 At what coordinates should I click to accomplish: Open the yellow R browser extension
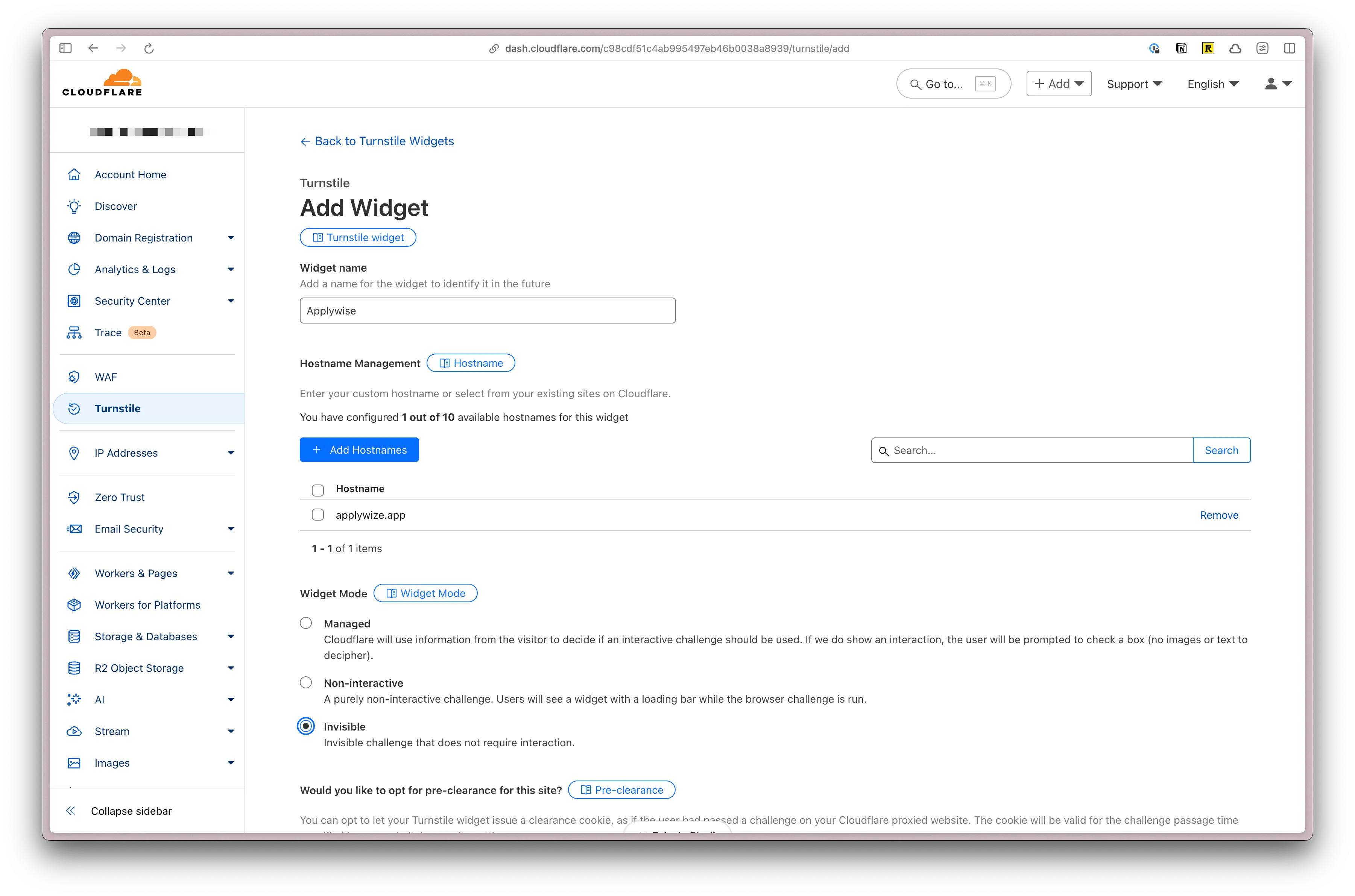coord(1208,49)
